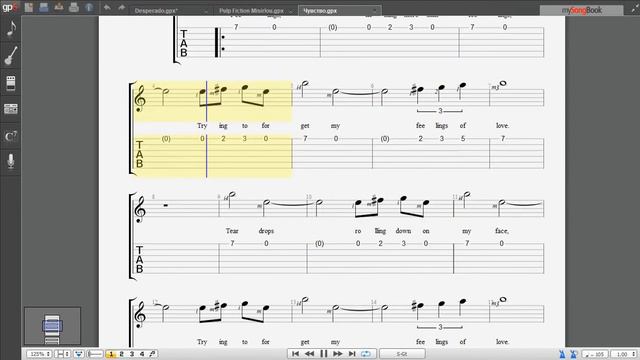Switch to the Desperado.gpx tab
640x360 pixels.
click(156, 11)
